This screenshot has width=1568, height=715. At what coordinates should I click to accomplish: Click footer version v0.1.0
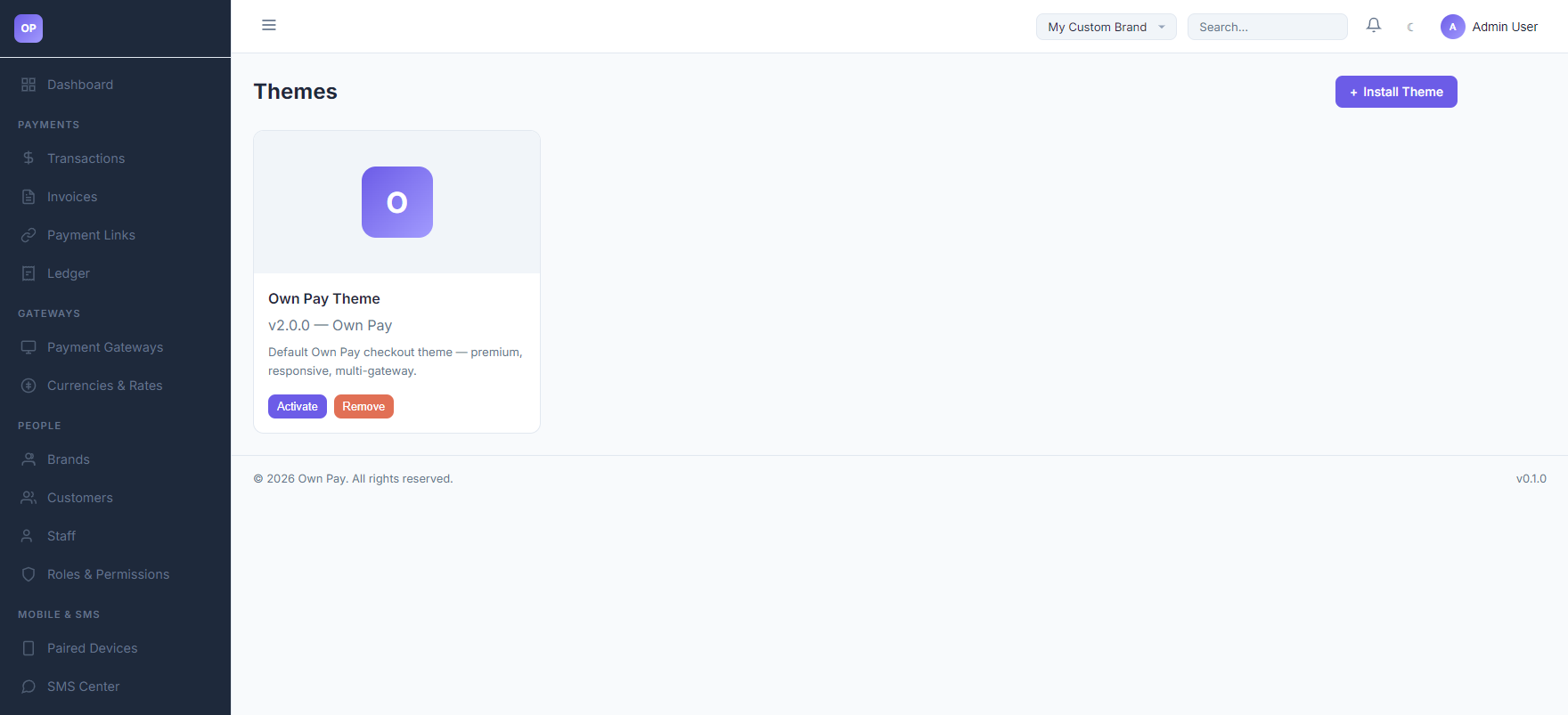click(1531, 478)
